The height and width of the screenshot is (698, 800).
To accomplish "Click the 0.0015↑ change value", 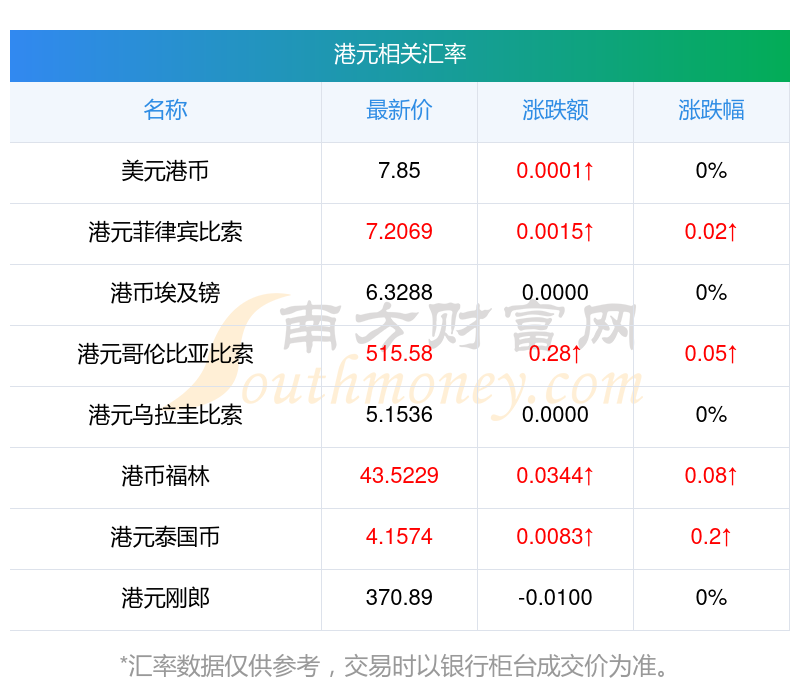I will 555,232.
